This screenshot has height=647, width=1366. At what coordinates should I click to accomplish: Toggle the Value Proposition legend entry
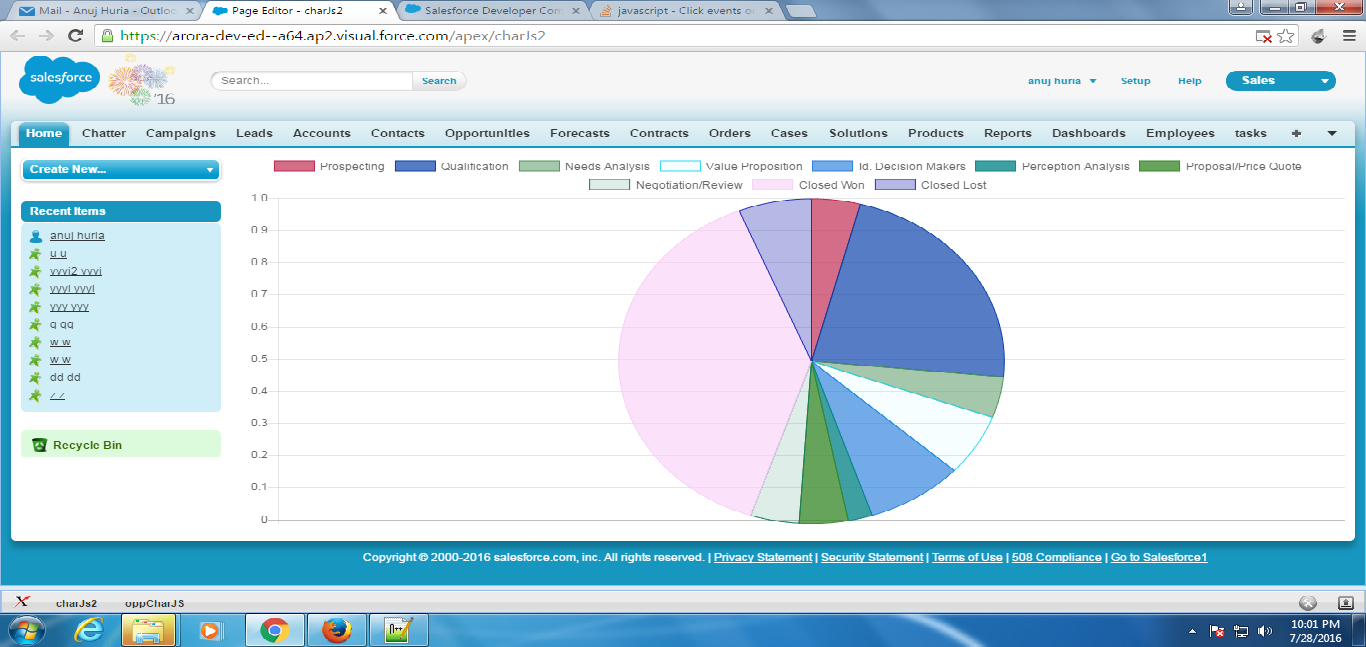tap(731, 166)
